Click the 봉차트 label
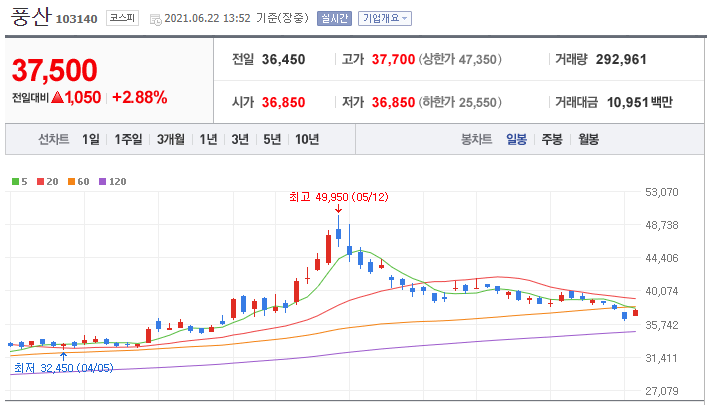This screenshot has height=405, width=707. click(476, 139)
